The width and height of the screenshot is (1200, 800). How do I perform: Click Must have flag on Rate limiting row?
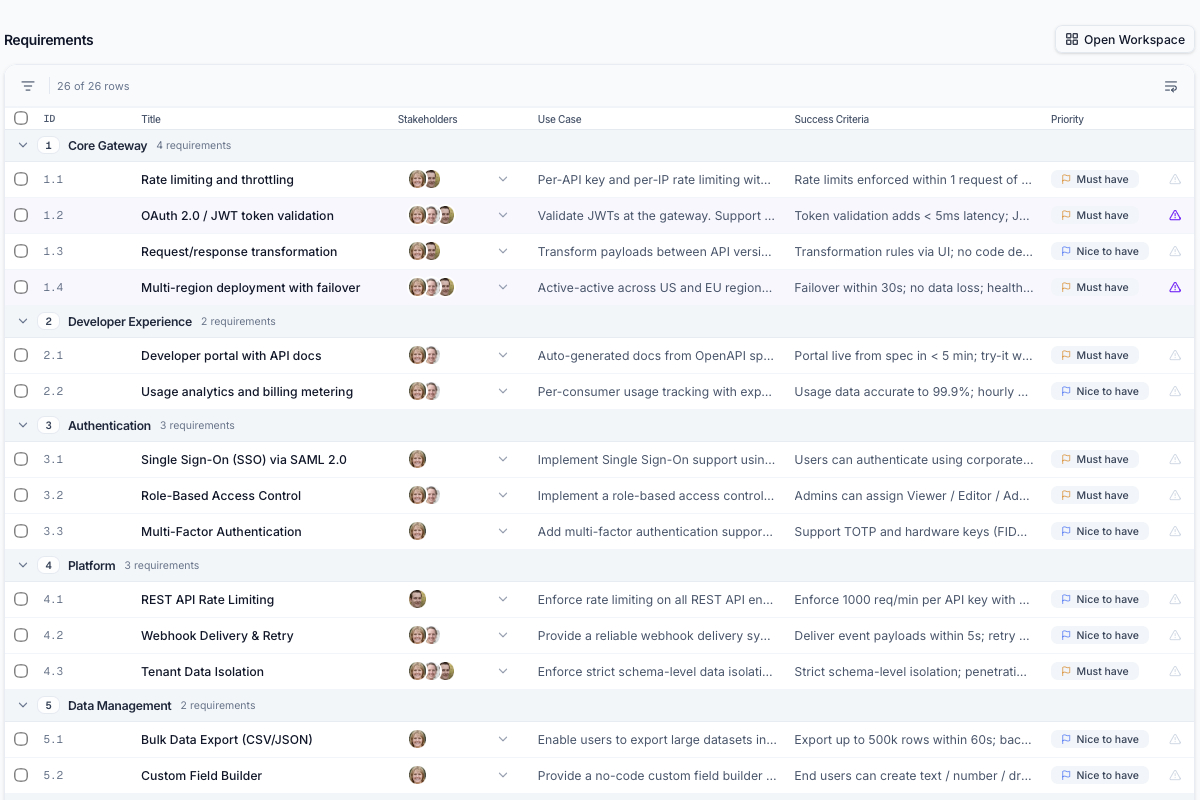pos(1095,180)
